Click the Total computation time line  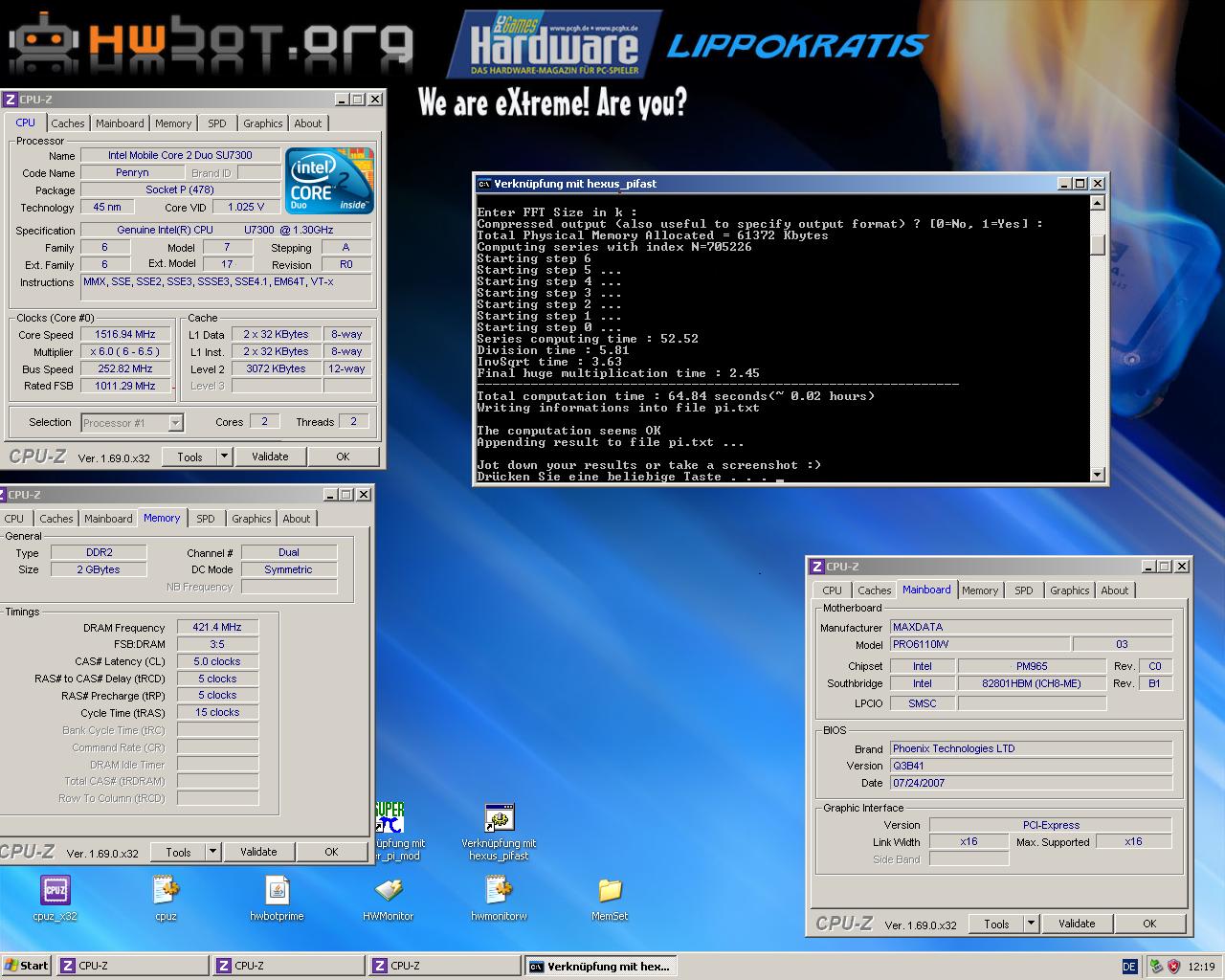click(676, 396)
